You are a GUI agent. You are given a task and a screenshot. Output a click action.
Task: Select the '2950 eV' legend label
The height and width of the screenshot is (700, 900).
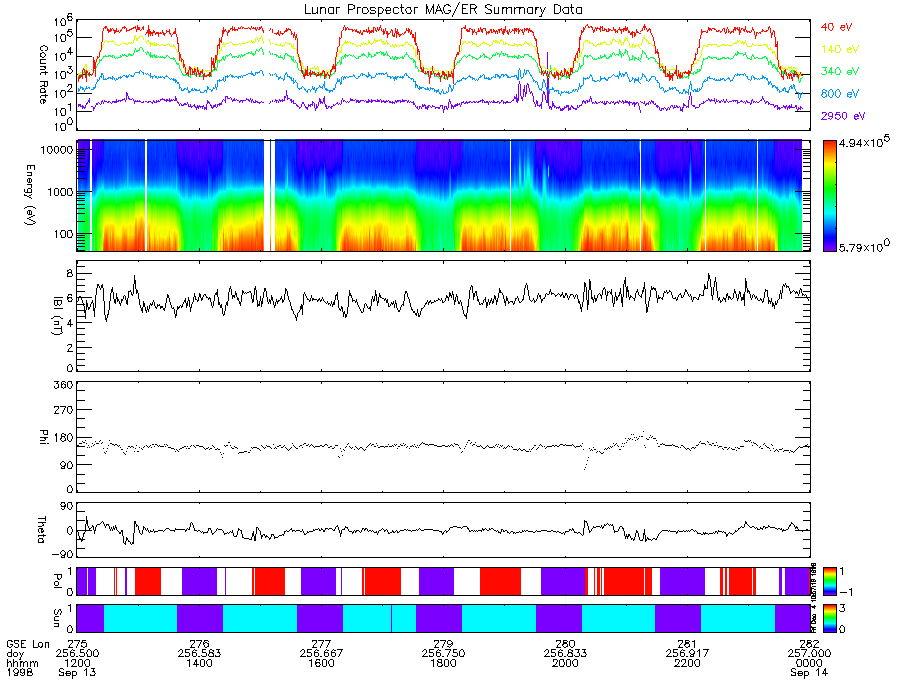[843, 116]
